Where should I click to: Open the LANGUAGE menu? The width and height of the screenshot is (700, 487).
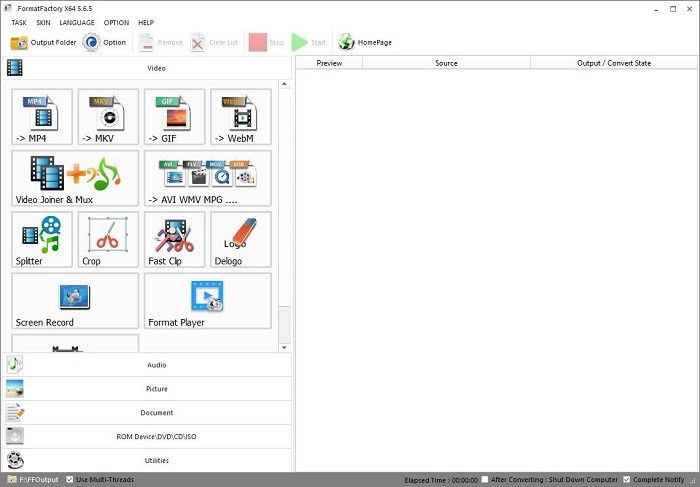click(x=77, y=23)
